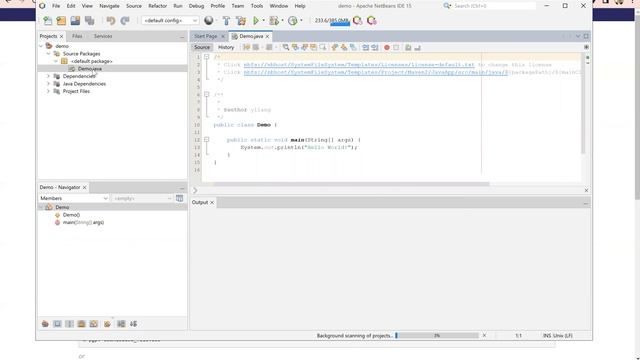Click background scanning progress bar
The image size is (640, 360).
pos(437,336)
